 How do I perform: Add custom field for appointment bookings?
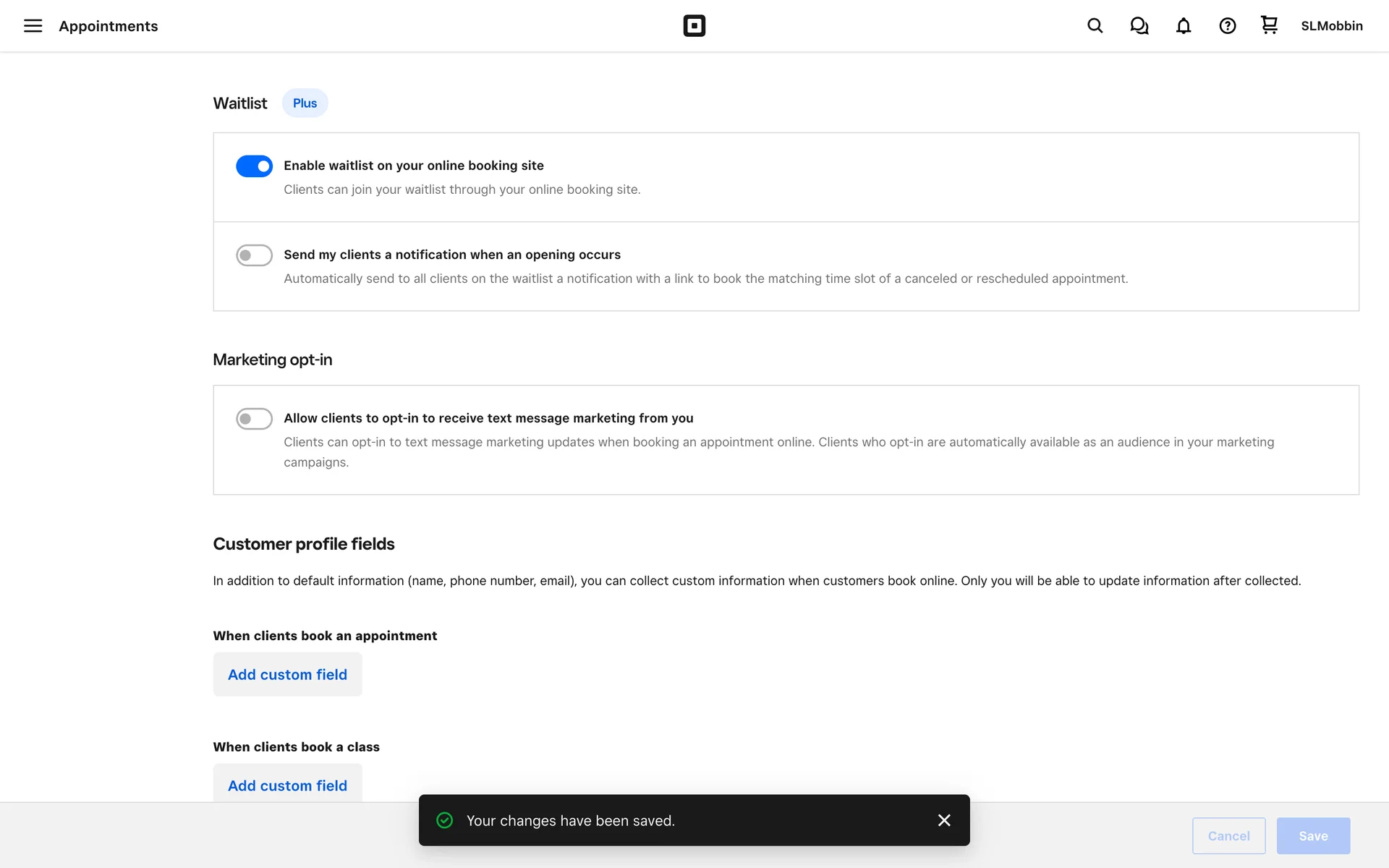click(287, 674)
